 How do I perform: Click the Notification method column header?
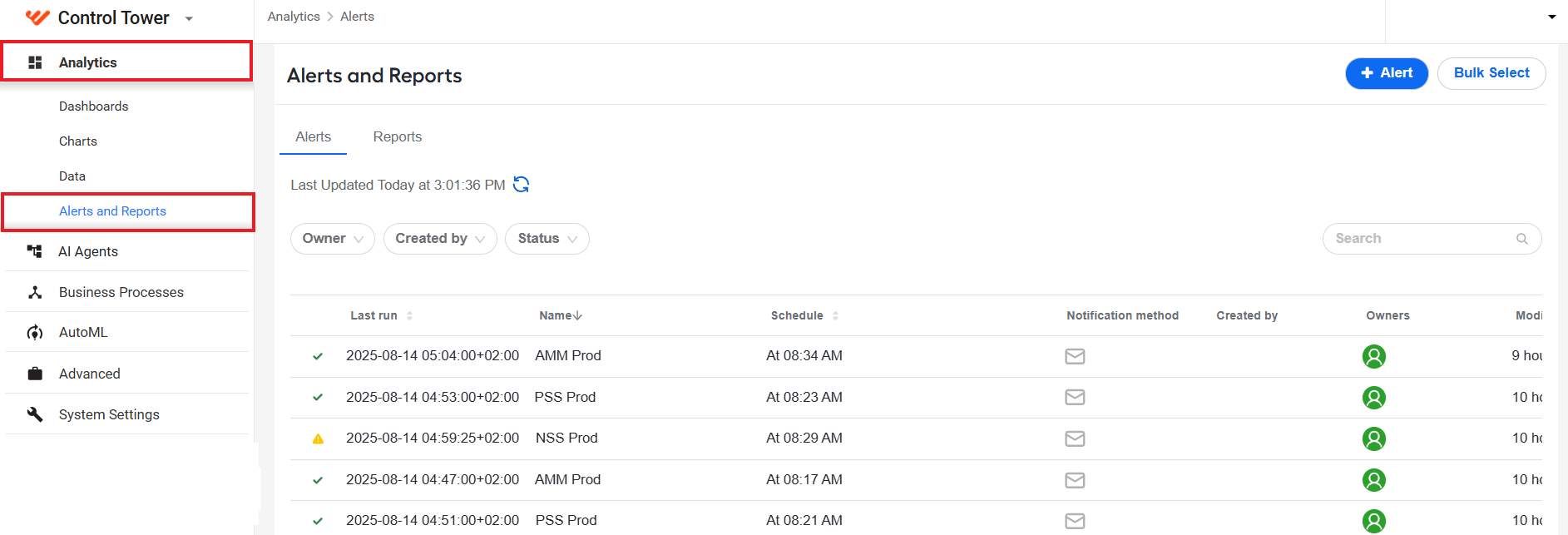click(x=1122, y=315)
